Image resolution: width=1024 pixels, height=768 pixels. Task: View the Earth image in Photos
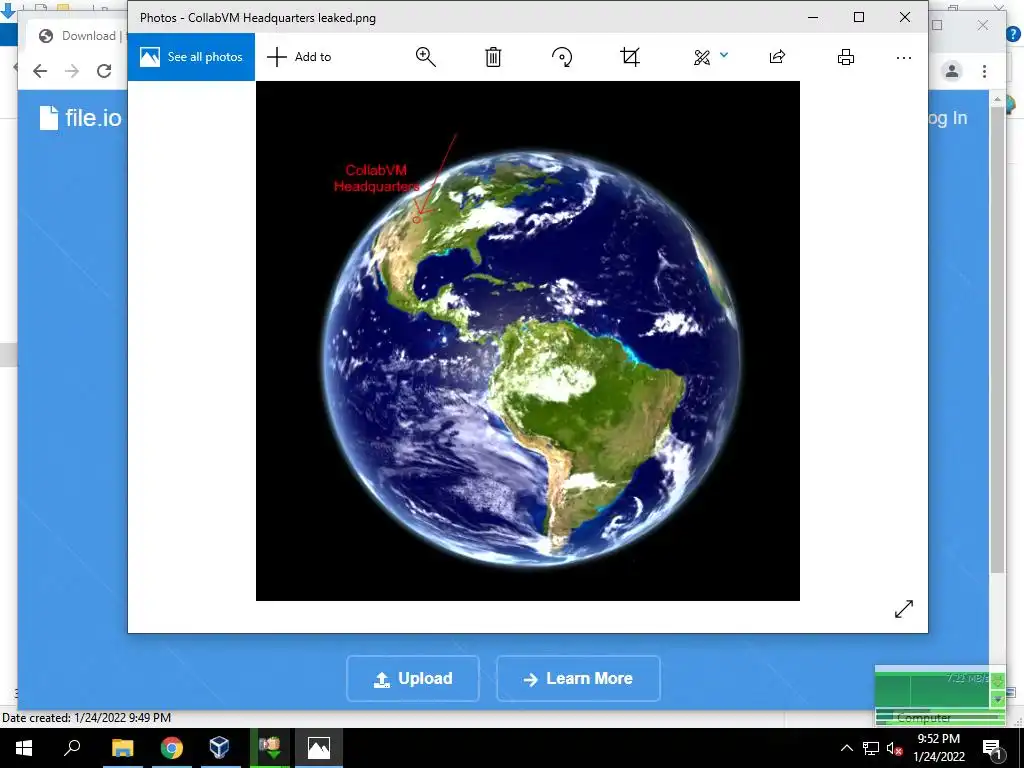click(528, 341)
